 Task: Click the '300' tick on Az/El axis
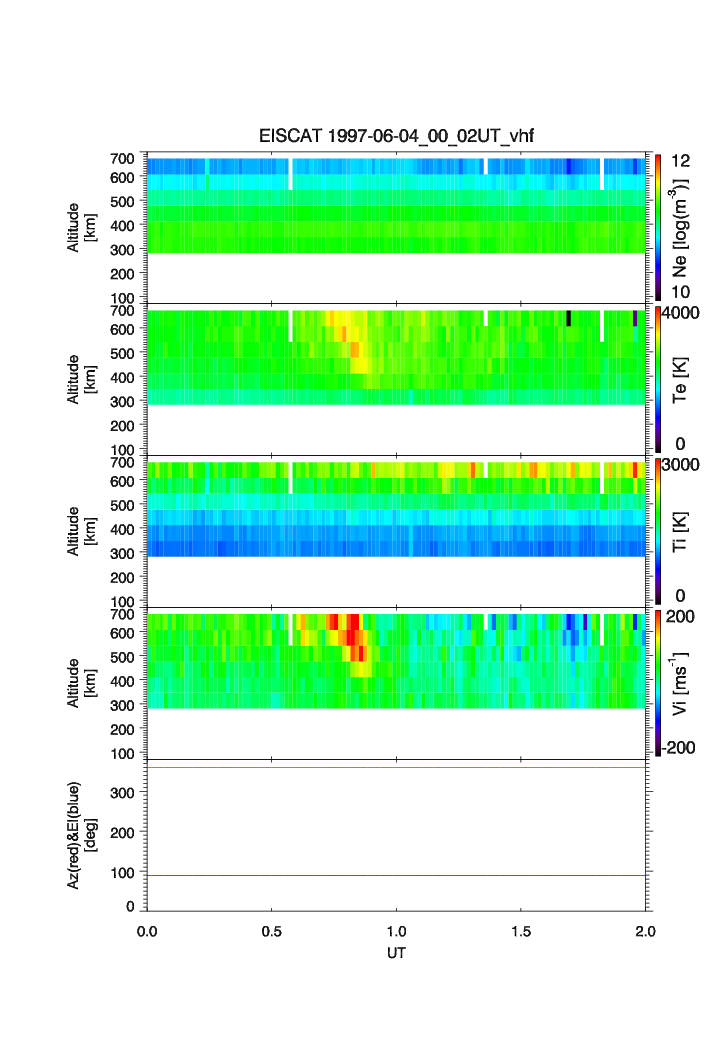coord(122,793)
